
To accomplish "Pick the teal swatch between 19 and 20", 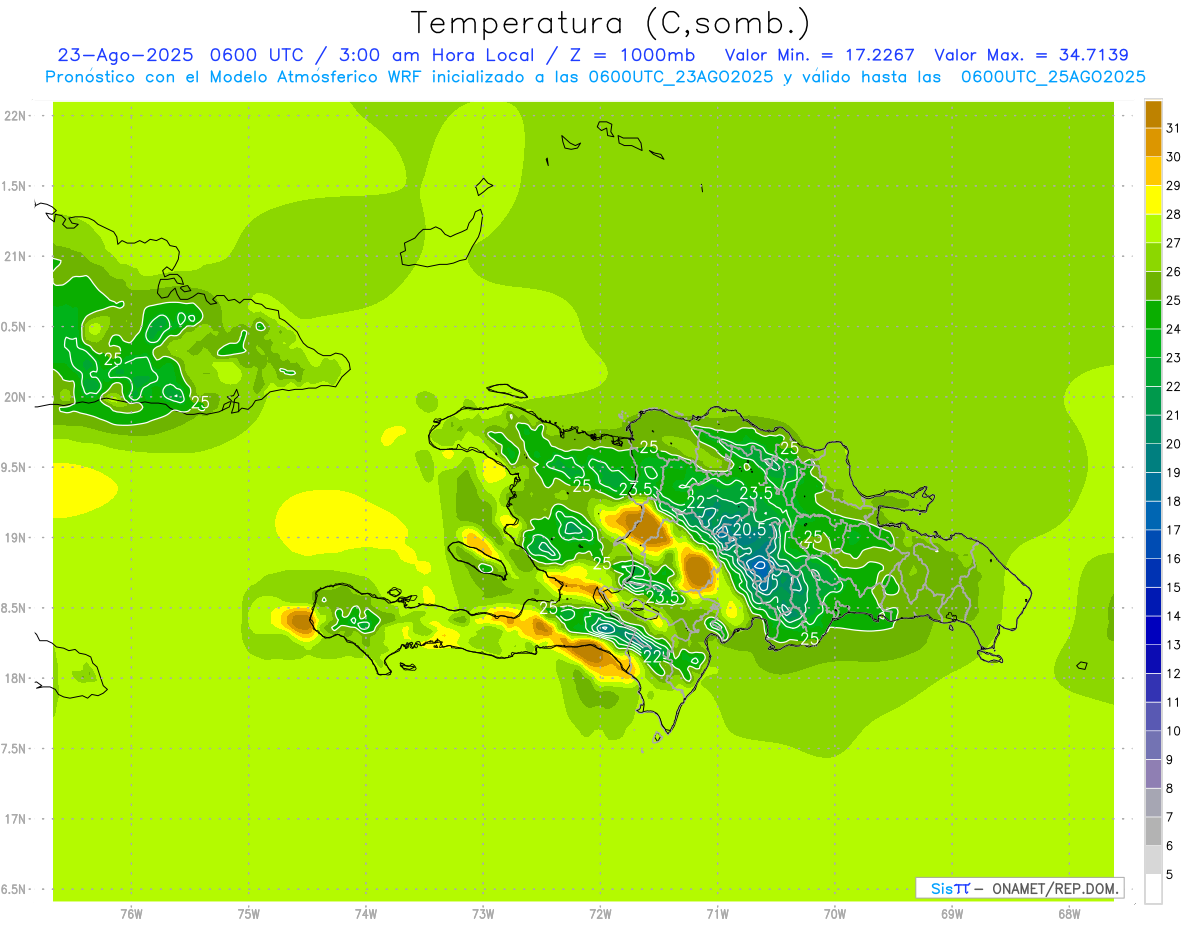I will (1153, 459).
